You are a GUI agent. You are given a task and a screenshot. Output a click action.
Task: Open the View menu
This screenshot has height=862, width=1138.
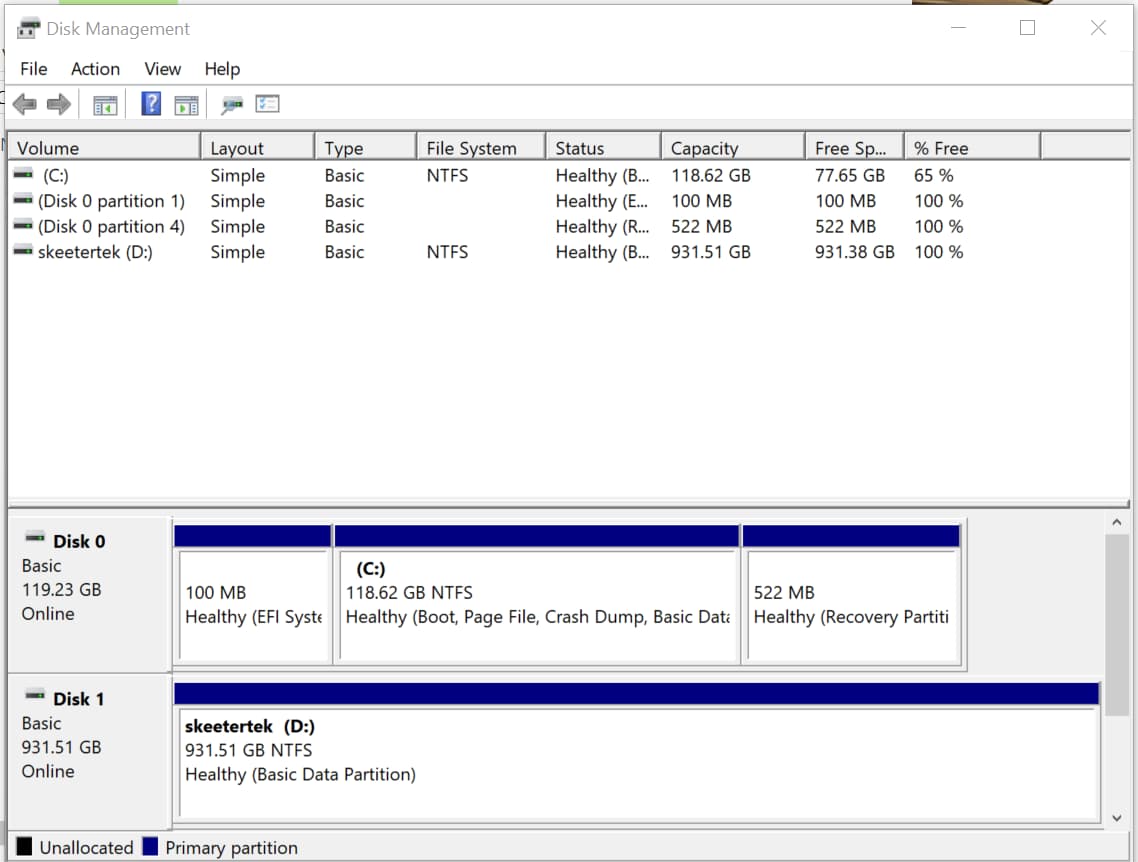[161, 69]
